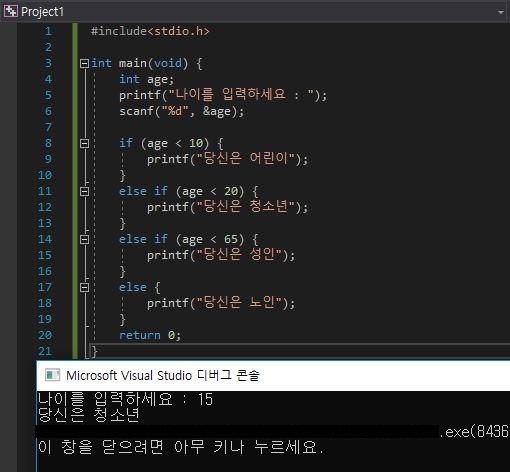Click the #include<stdio.h> line
The height and width of the screenshot is (472, 510).
point(150,31)
